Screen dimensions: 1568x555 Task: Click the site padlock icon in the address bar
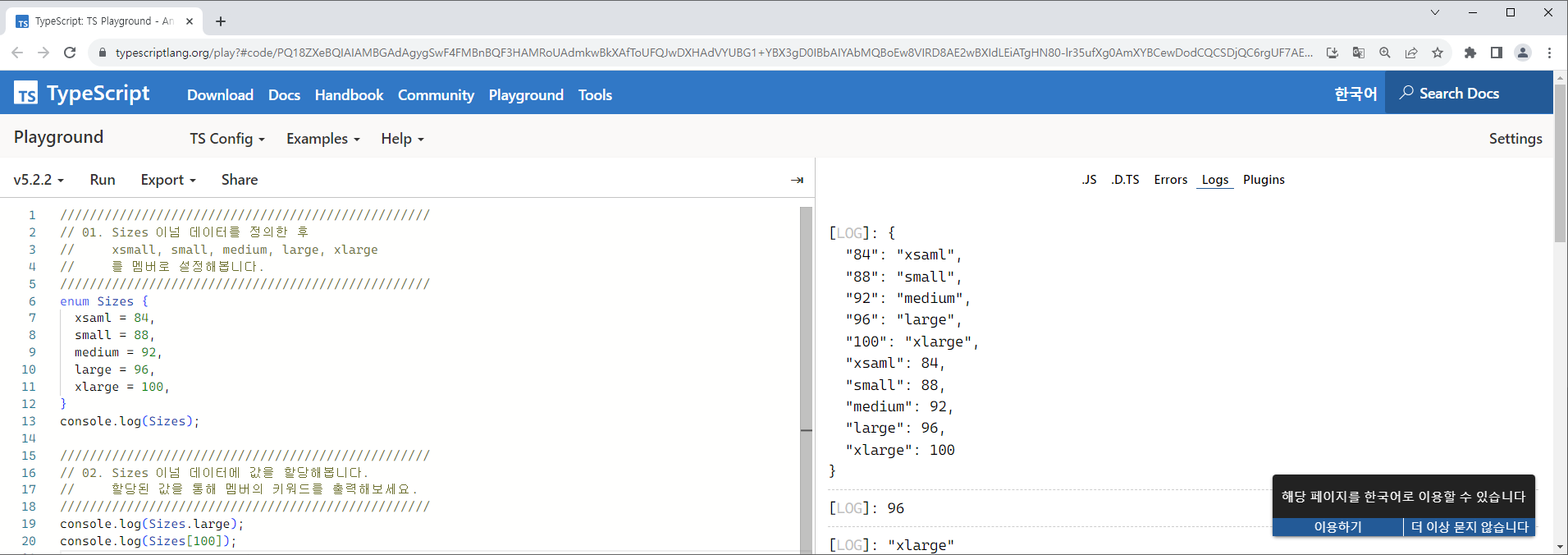click(102, 53)
